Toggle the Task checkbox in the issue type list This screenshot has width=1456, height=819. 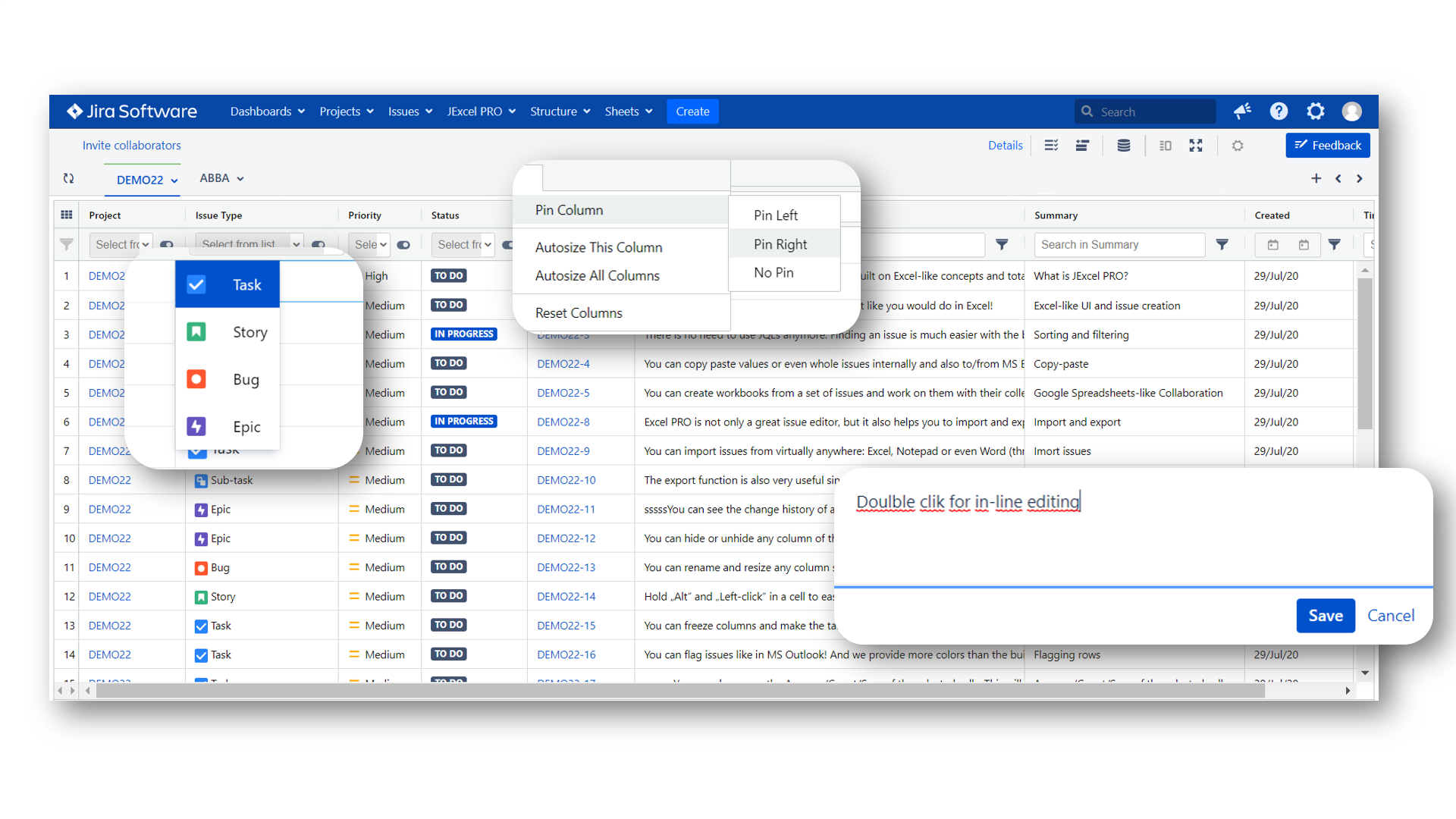[196, 284]
